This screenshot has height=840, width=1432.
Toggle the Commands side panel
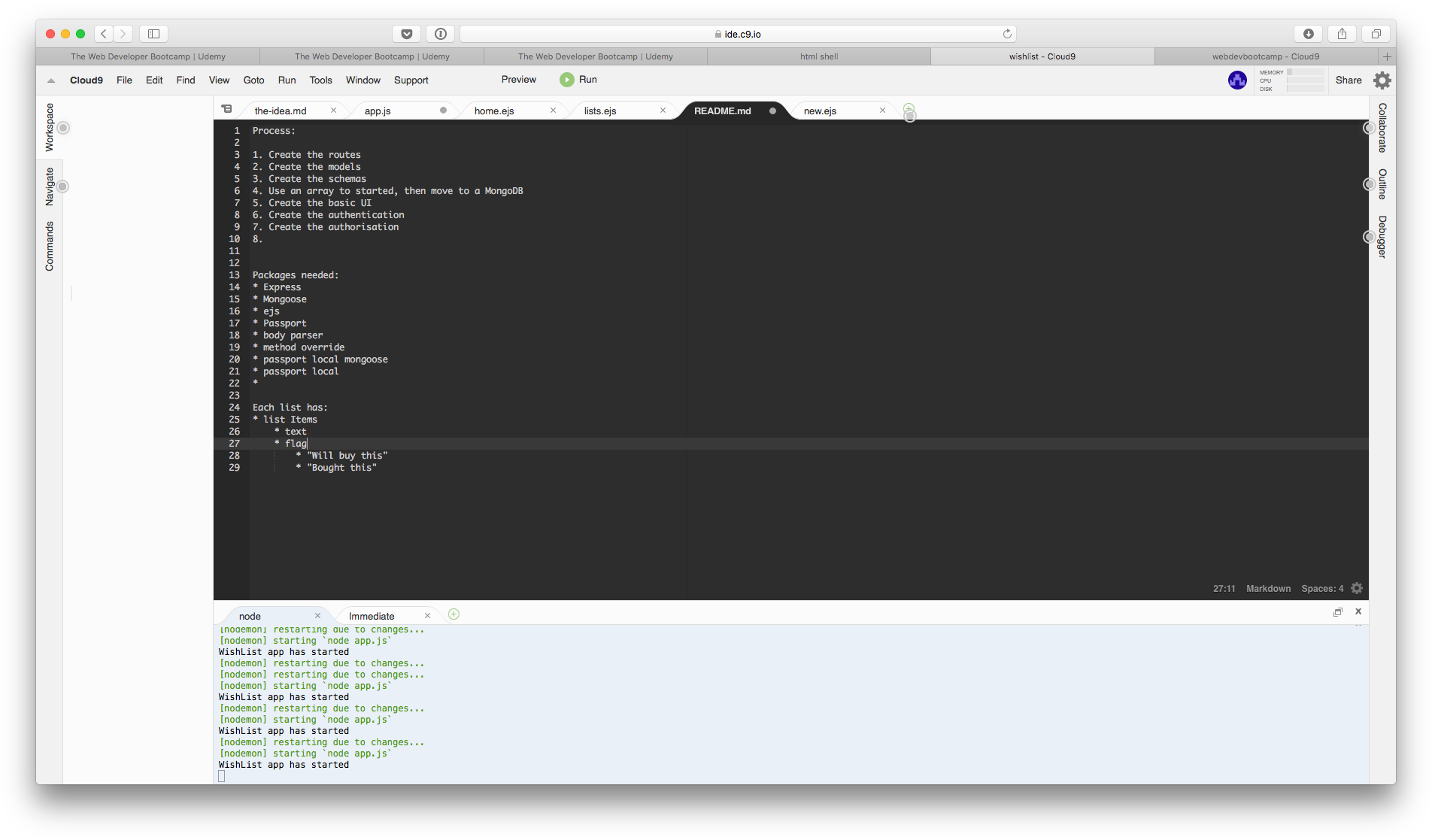50,246
